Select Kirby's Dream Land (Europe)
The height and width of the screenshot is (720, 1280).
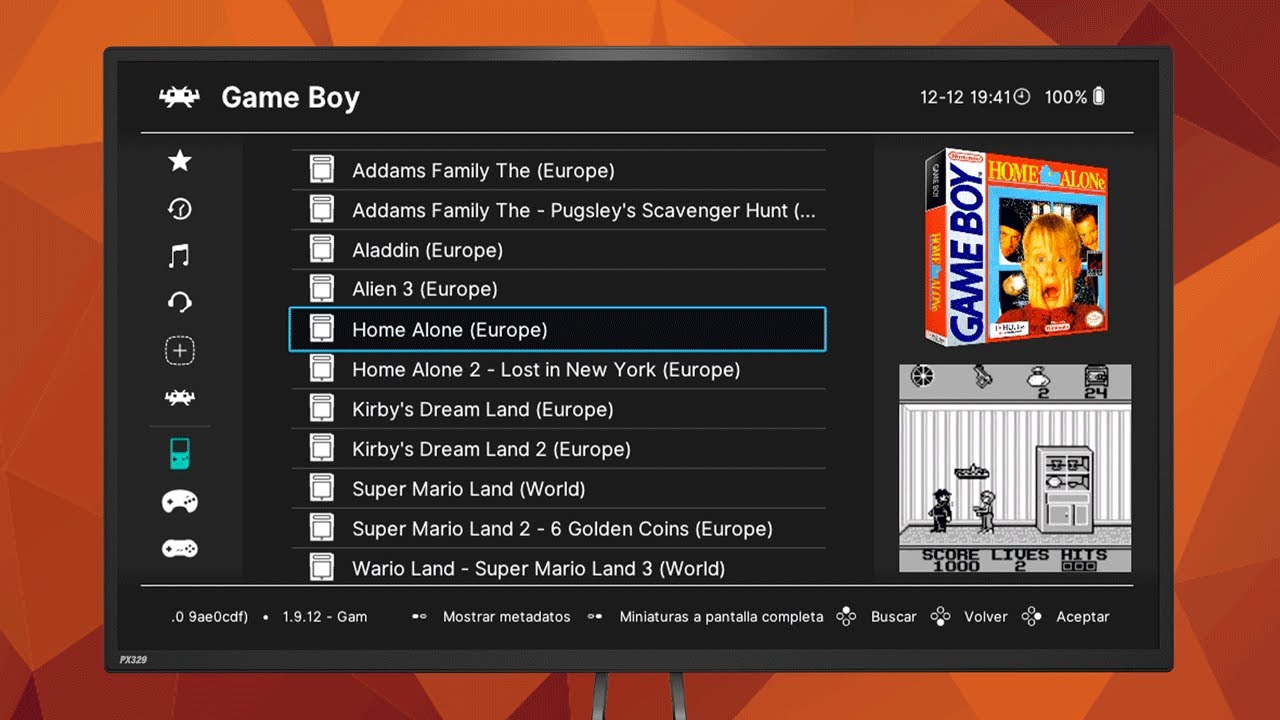558,409
